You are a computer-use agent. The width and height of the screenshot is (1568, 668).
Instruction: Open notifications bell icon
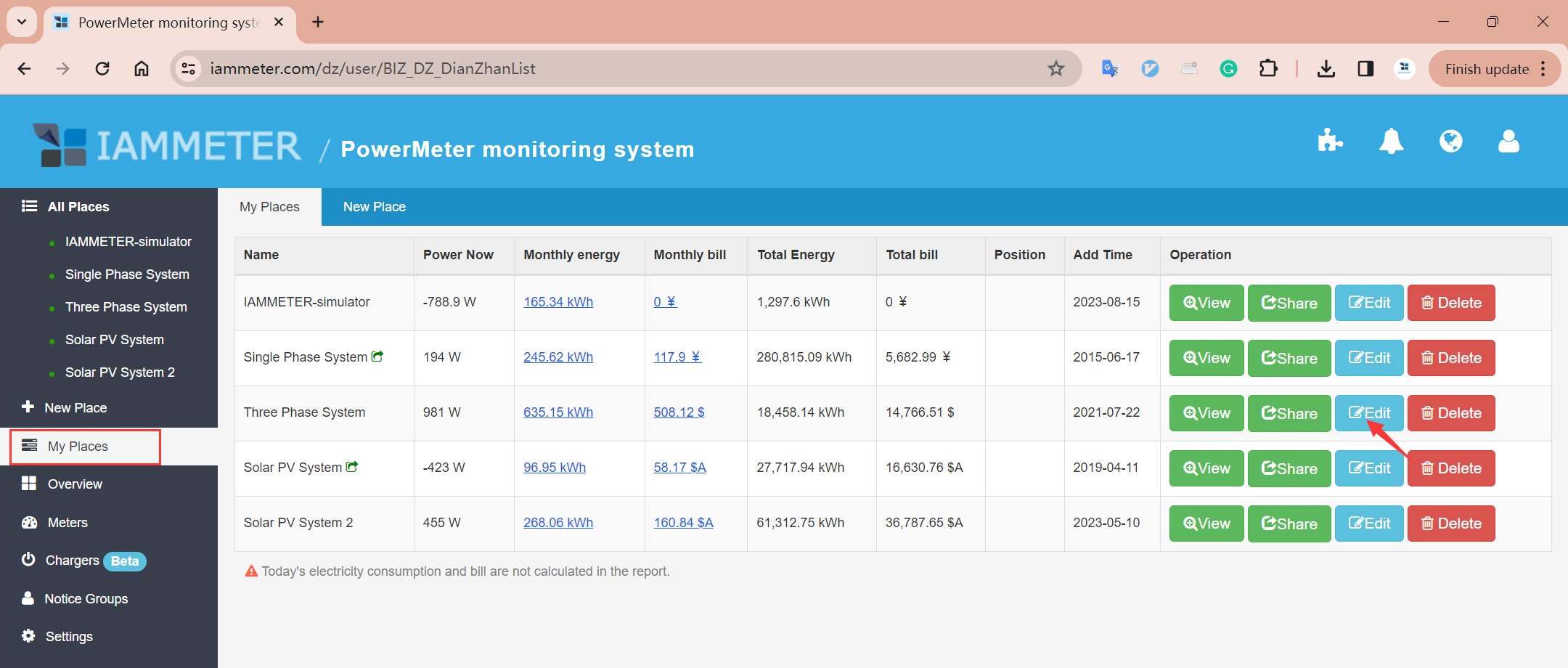coord(1391,141)
